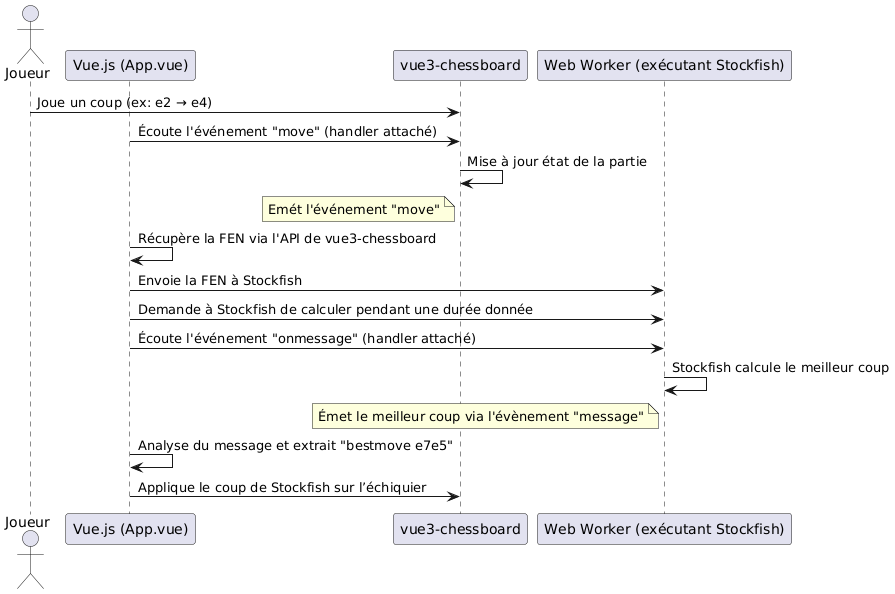
Task: Click "Applique le coup de Stockfish sur l'échiquier" label
Action: pyautogui.click(x=282, y=487)
